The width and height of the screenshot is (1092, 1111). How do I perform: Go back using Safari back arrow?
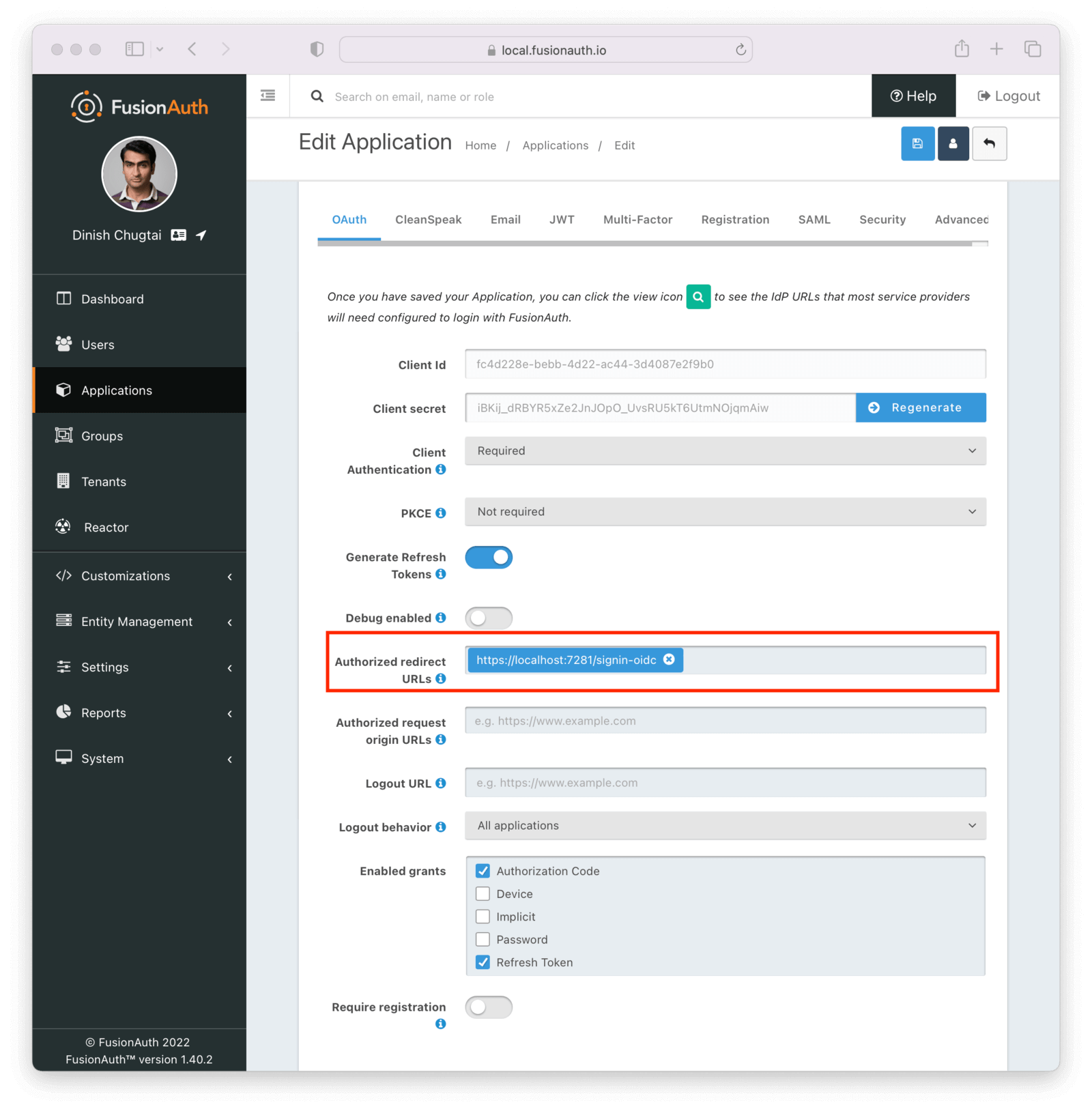[x=192, y=49]
